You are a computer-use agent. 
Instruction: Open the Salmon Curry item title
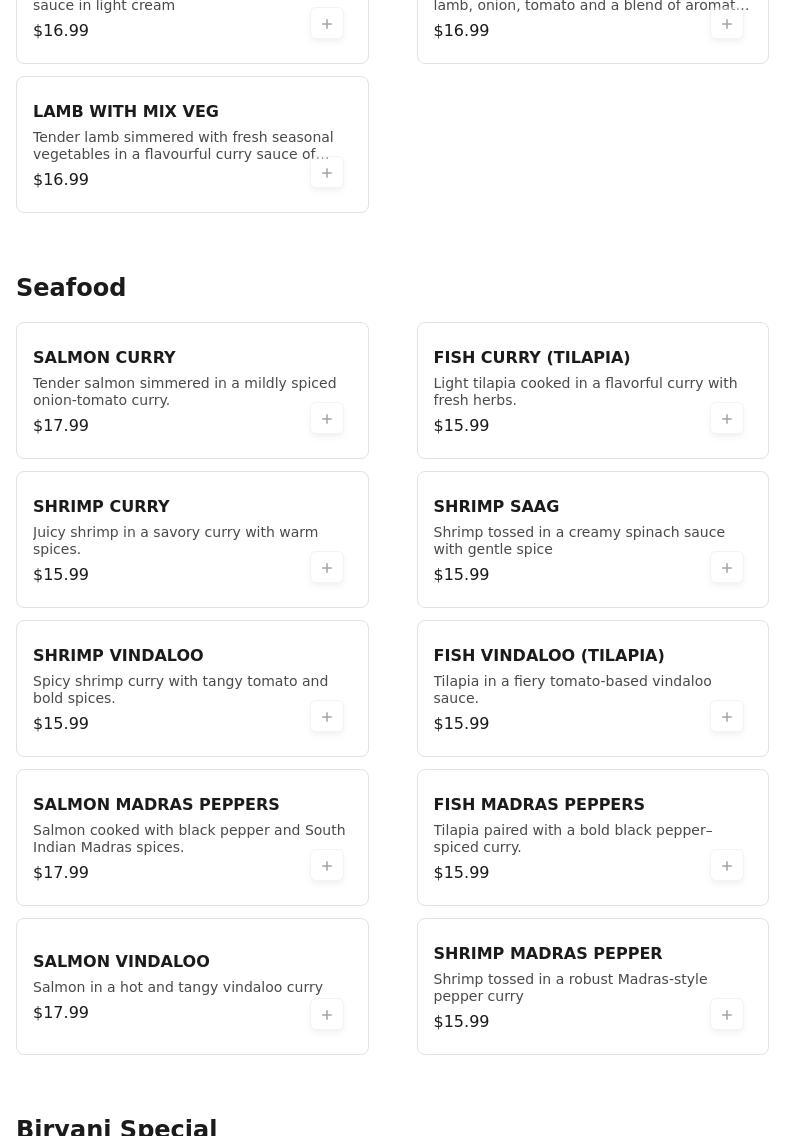coord(104,357)
